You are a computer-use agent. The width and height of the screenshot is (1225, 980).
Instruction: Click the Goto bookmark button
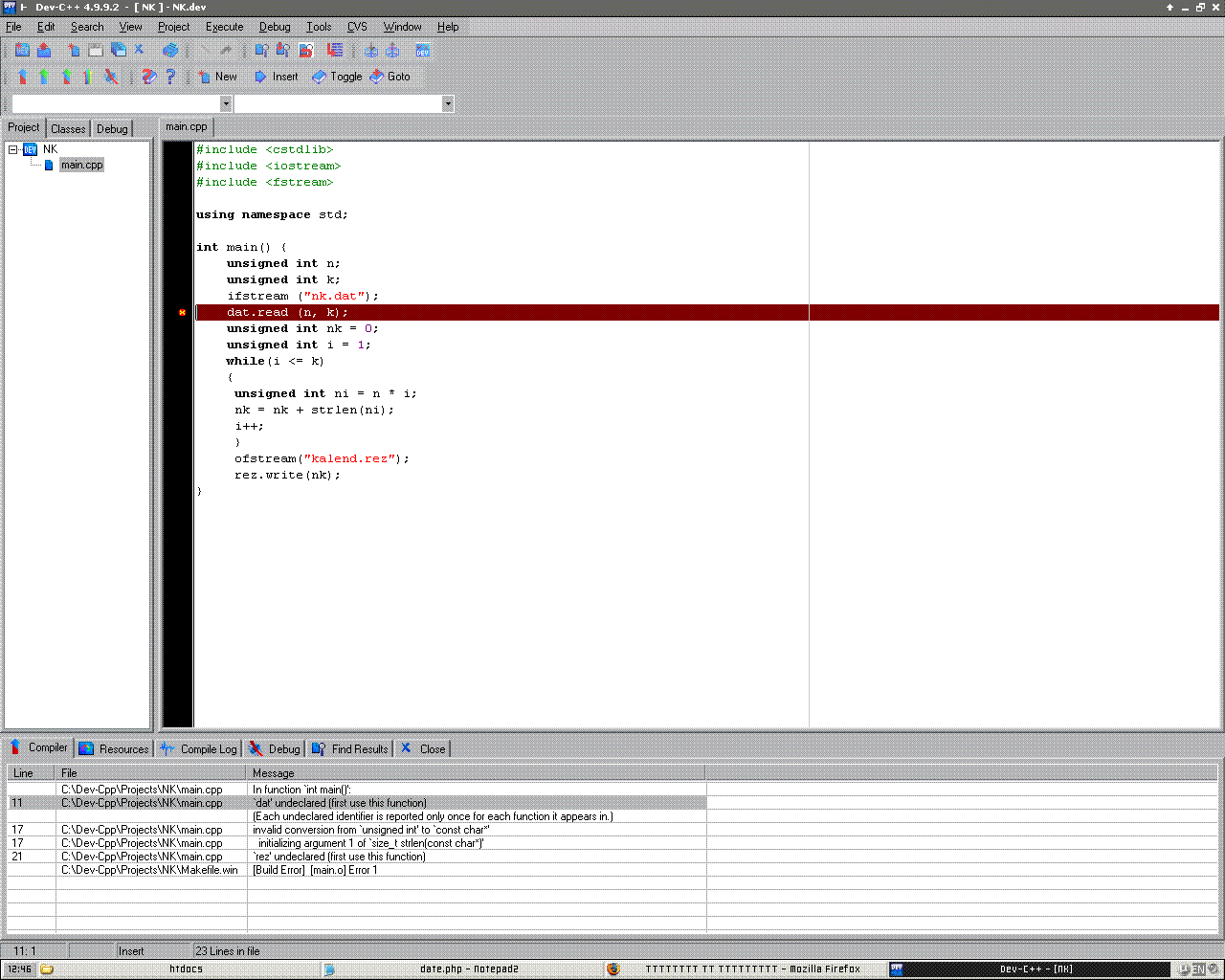pos(390,77)
